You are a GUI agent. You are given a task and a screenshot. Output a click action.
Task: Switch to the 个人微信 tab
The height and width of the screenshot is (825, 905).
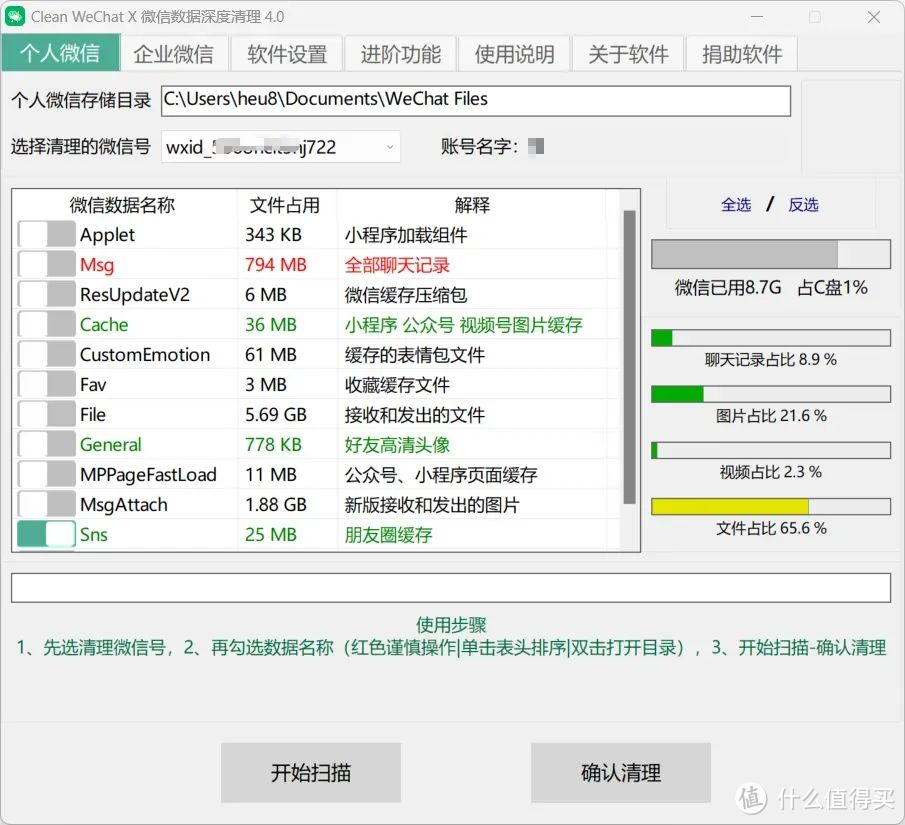[x=61, y=53]
